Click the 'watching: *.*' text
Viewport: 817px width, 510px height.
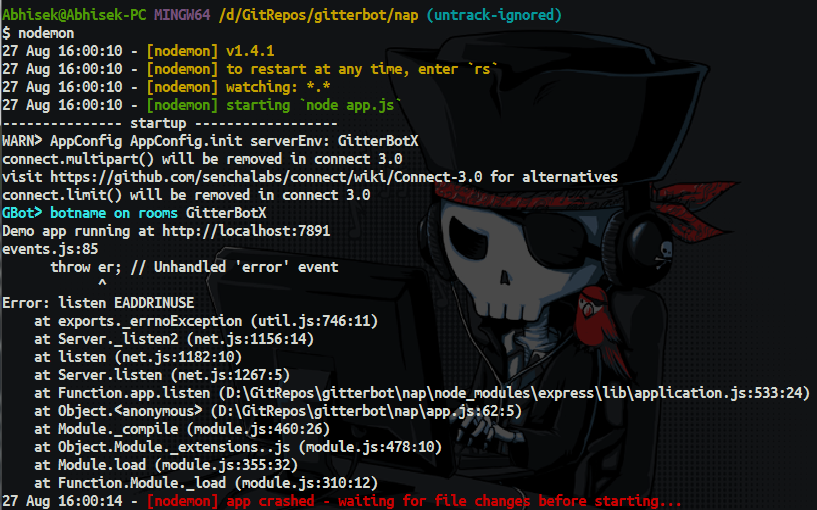pyautogui.click(x=278, y=87)
